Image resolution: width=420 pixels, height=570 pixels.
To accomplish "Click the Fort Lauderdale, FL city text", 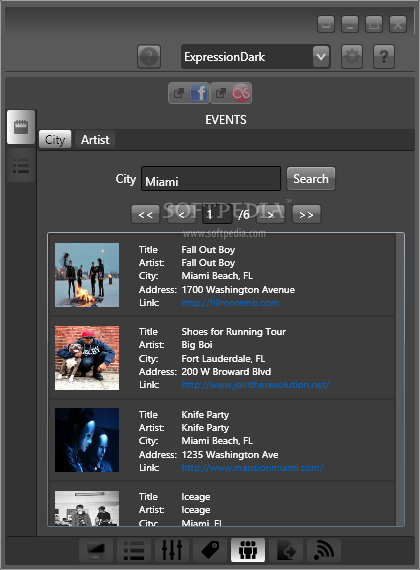I will coord(223,358).
